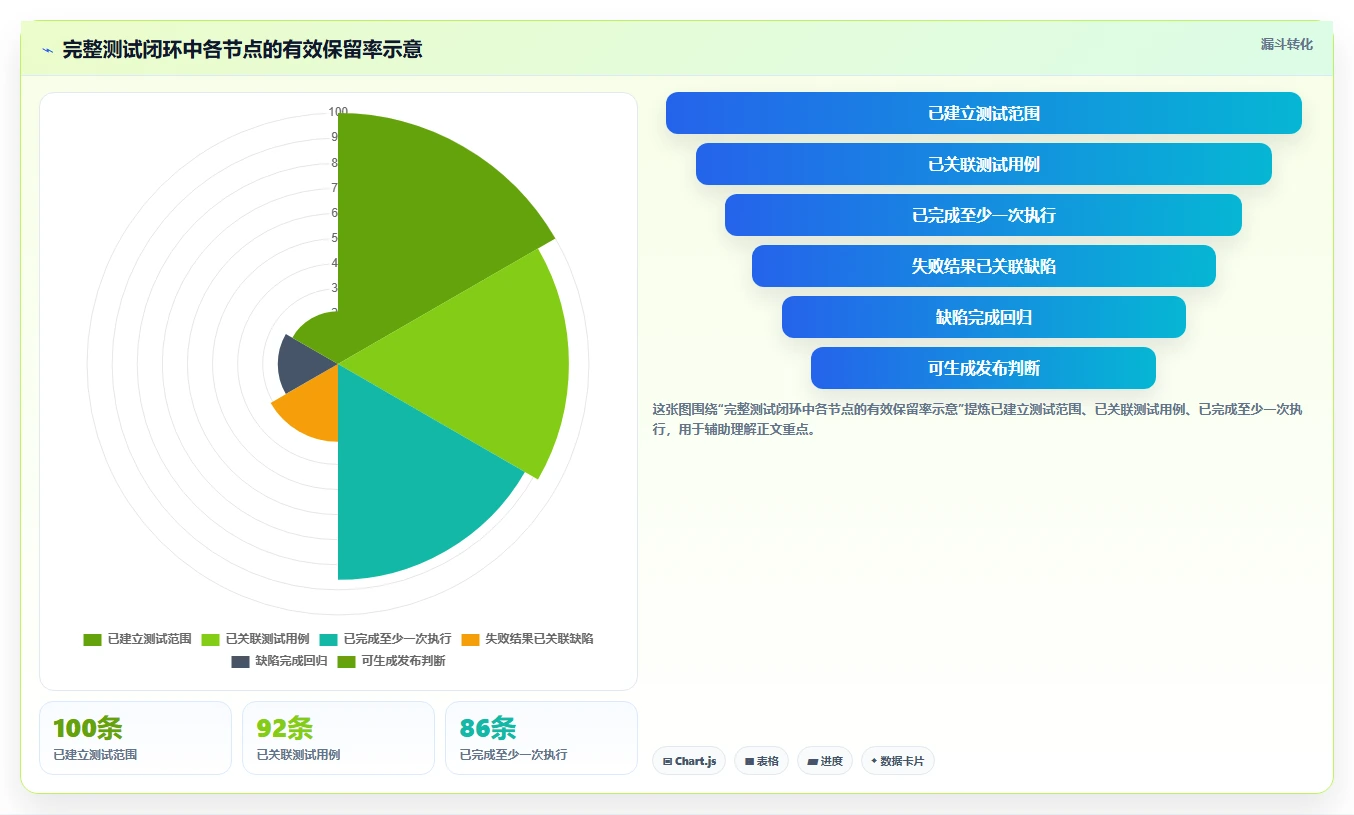Toggle 可生成发布判断 legend entry

pos(391,661)
